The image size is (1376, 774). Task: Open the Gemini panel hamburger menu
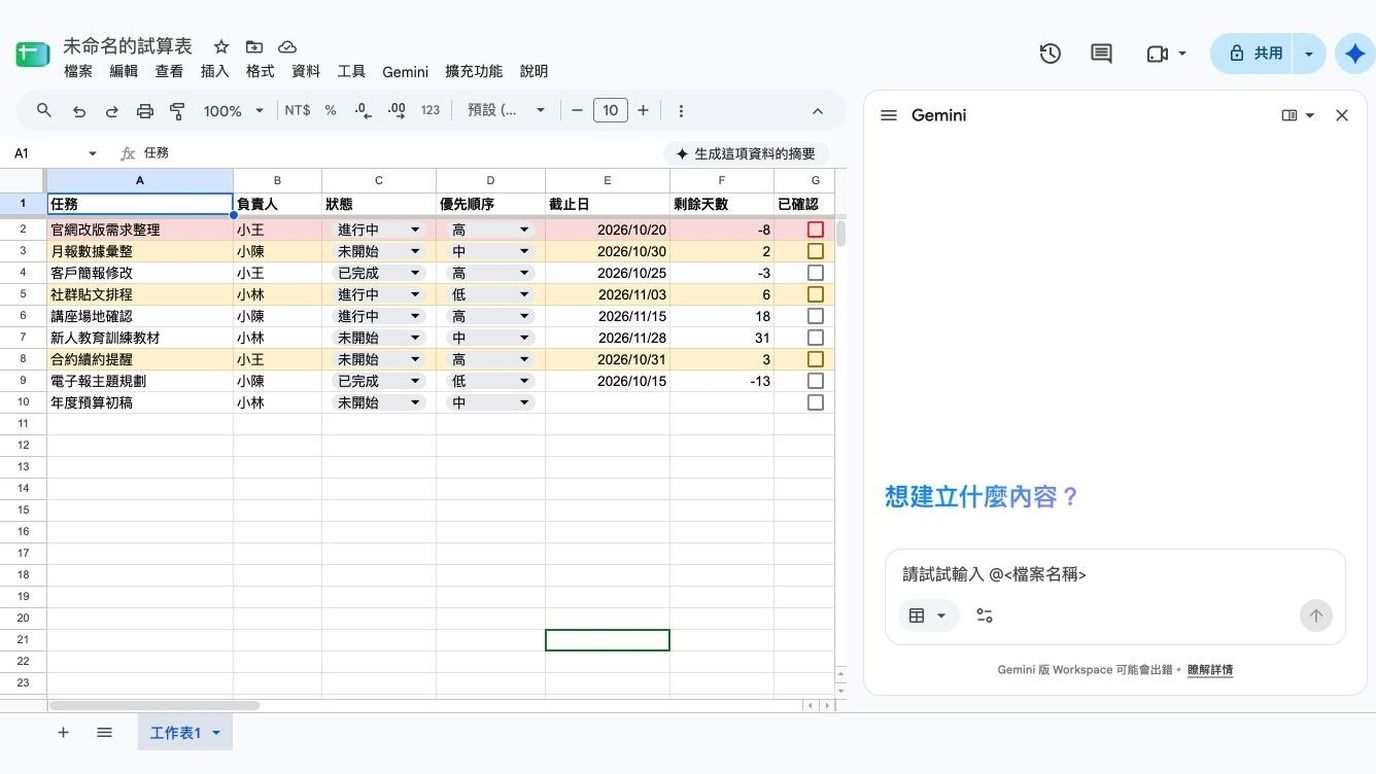click(889, 116)
